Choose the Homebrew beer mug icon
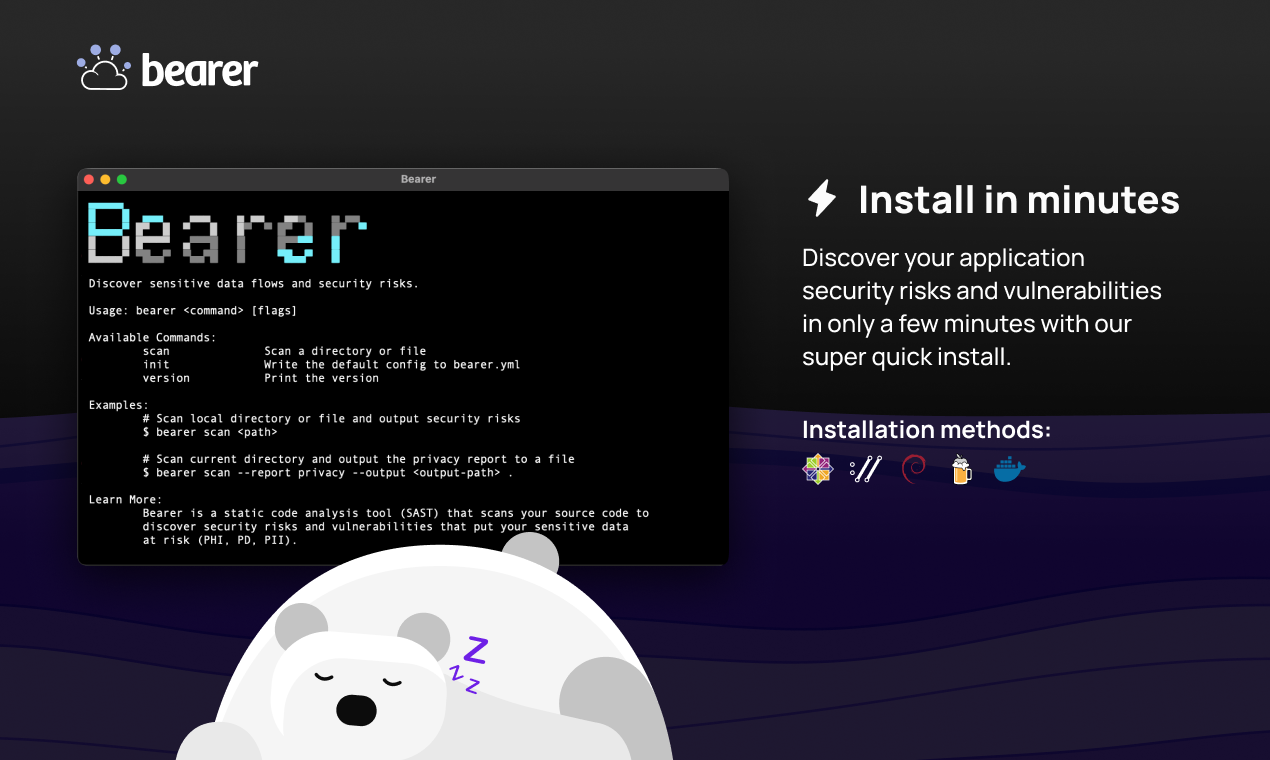 (x=961, y=469)
